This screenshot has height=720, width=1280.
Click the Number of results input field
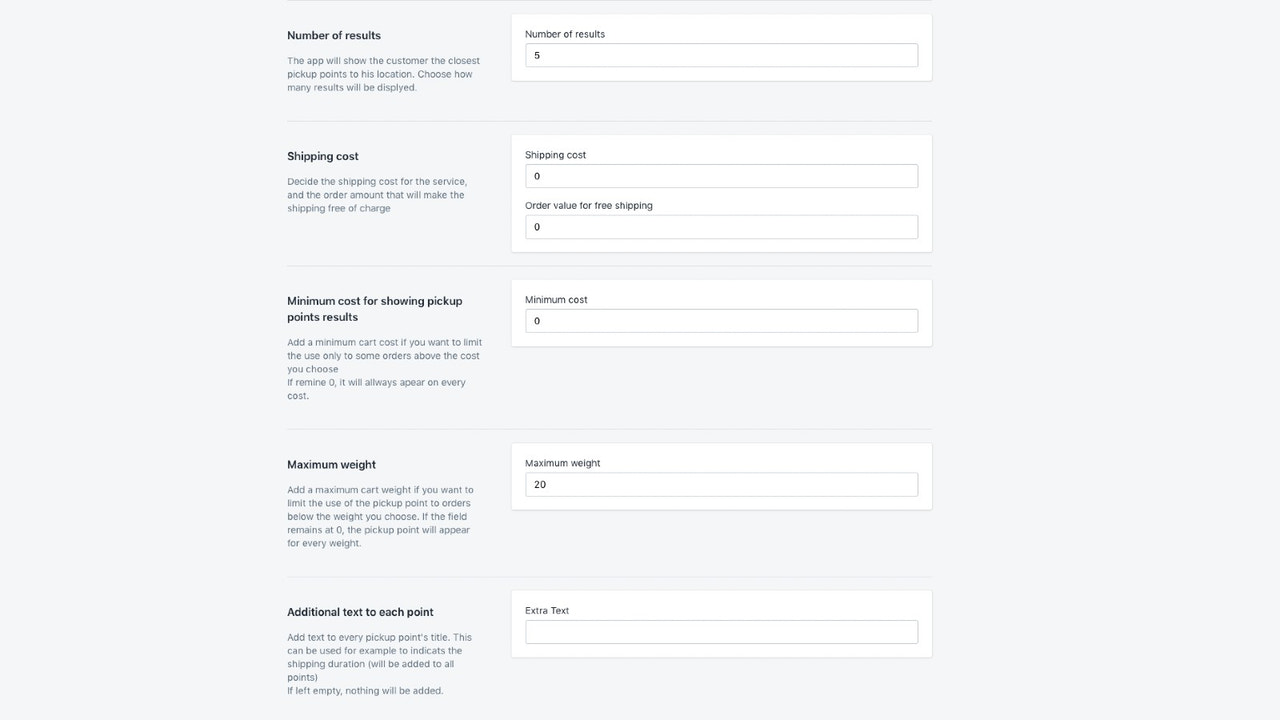pos(720,55)
